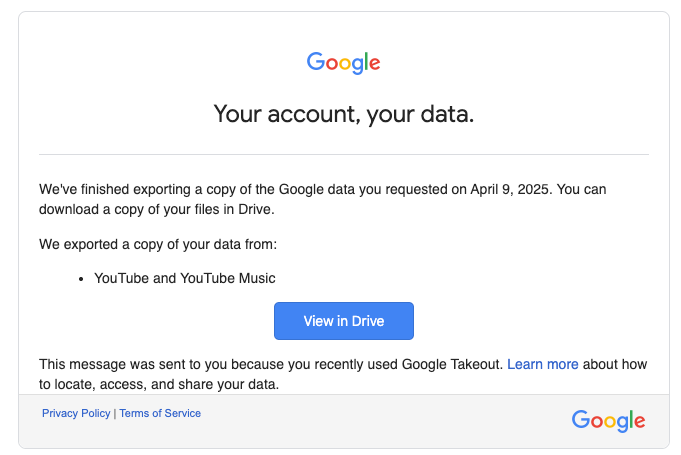Follow the Learn more link

coord(542,364)
